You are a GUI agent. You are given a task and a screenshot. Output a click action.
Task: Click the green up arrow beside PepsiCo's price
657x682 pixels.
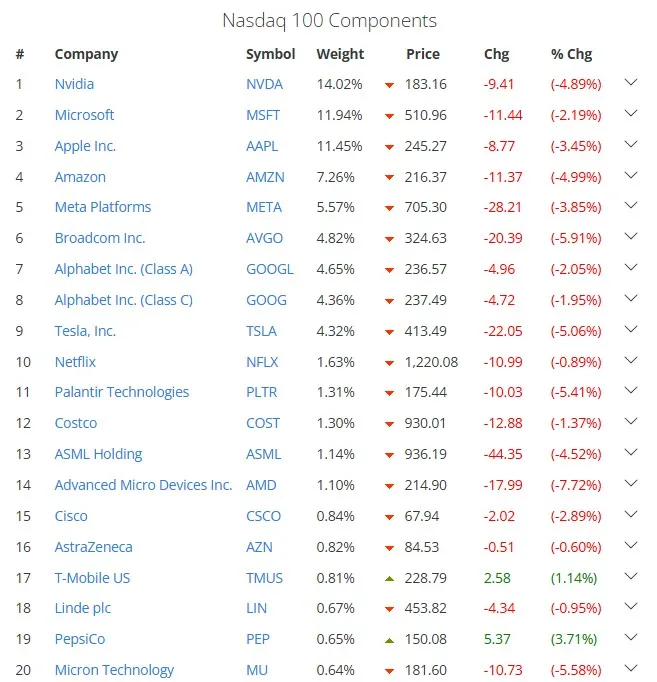pyautogui.click(x=389, y=640)
